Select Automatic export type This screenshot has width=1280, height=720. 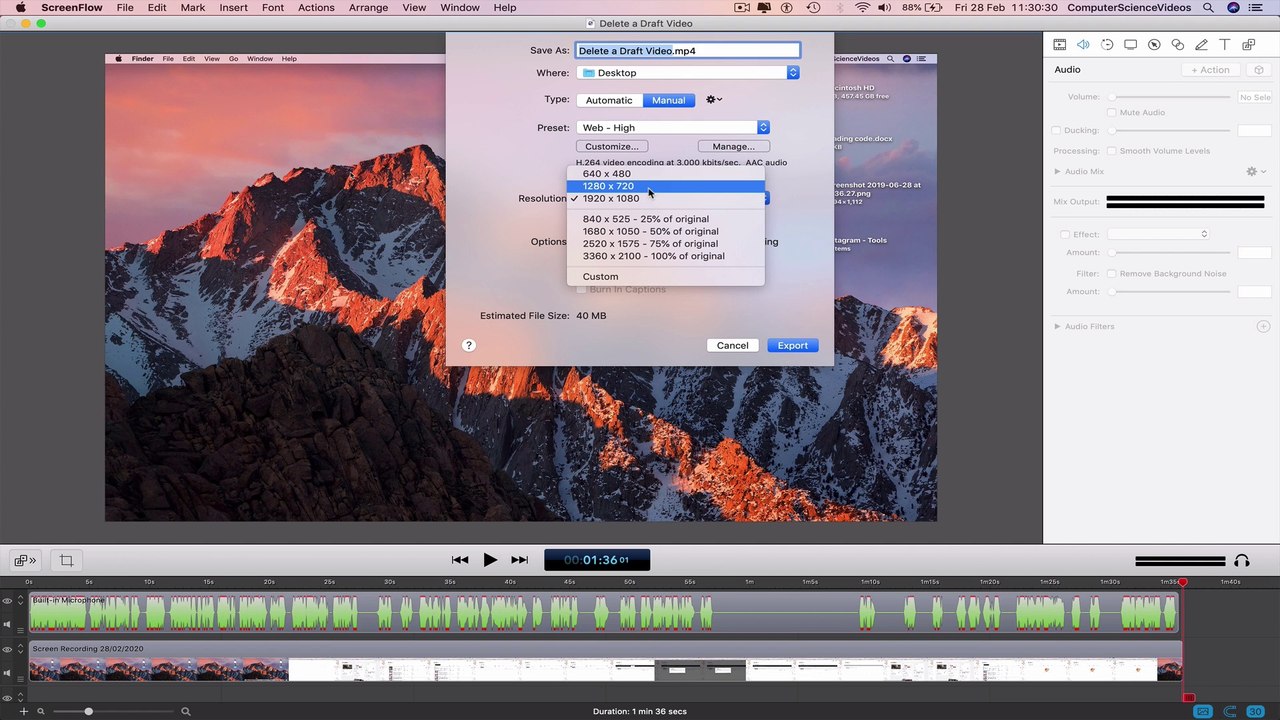609,100
